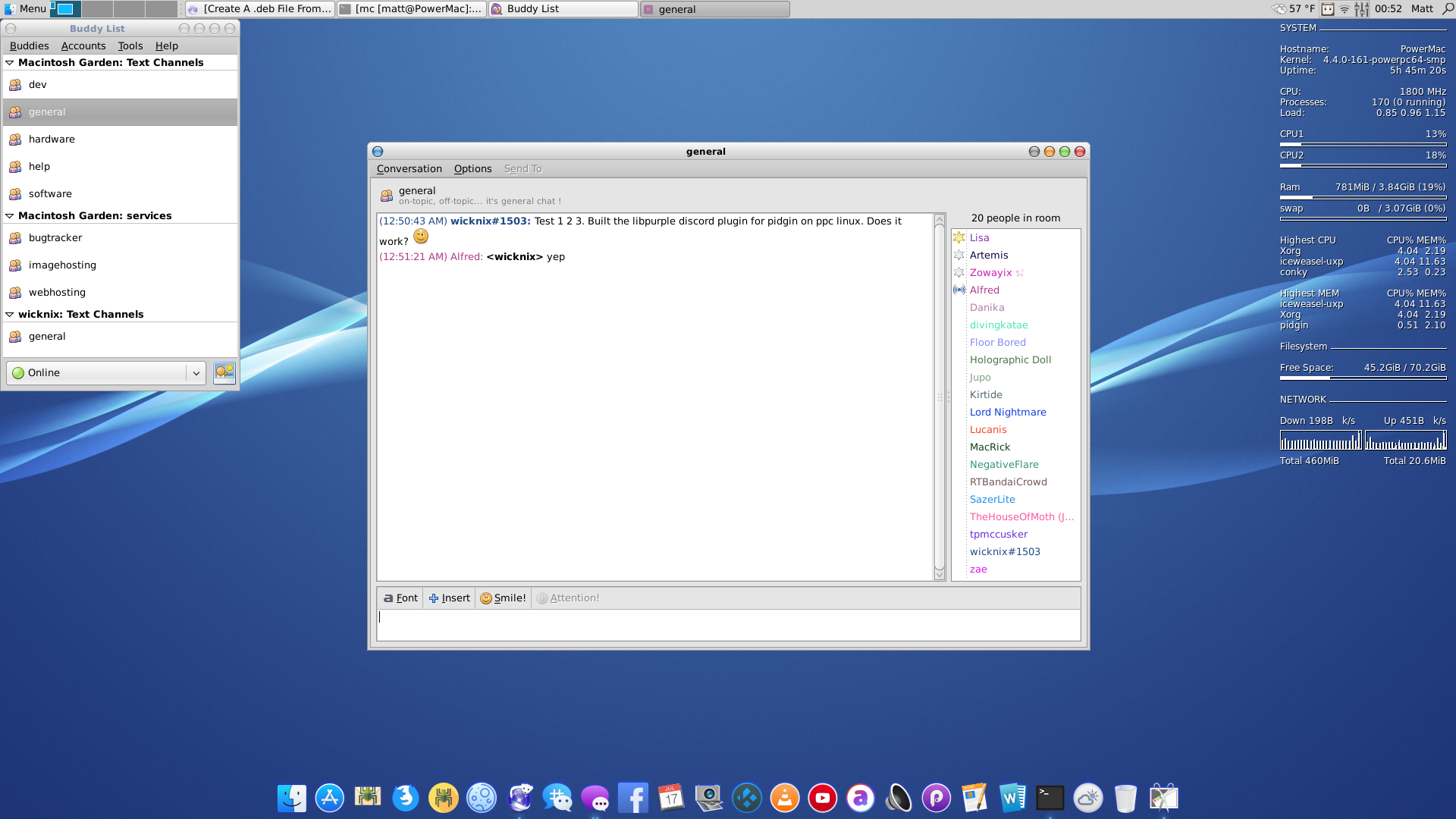The width and height of the screenshot is (1456, 819).
Task: Switch to second workspace in pager
Action: (x=96, y=9)
